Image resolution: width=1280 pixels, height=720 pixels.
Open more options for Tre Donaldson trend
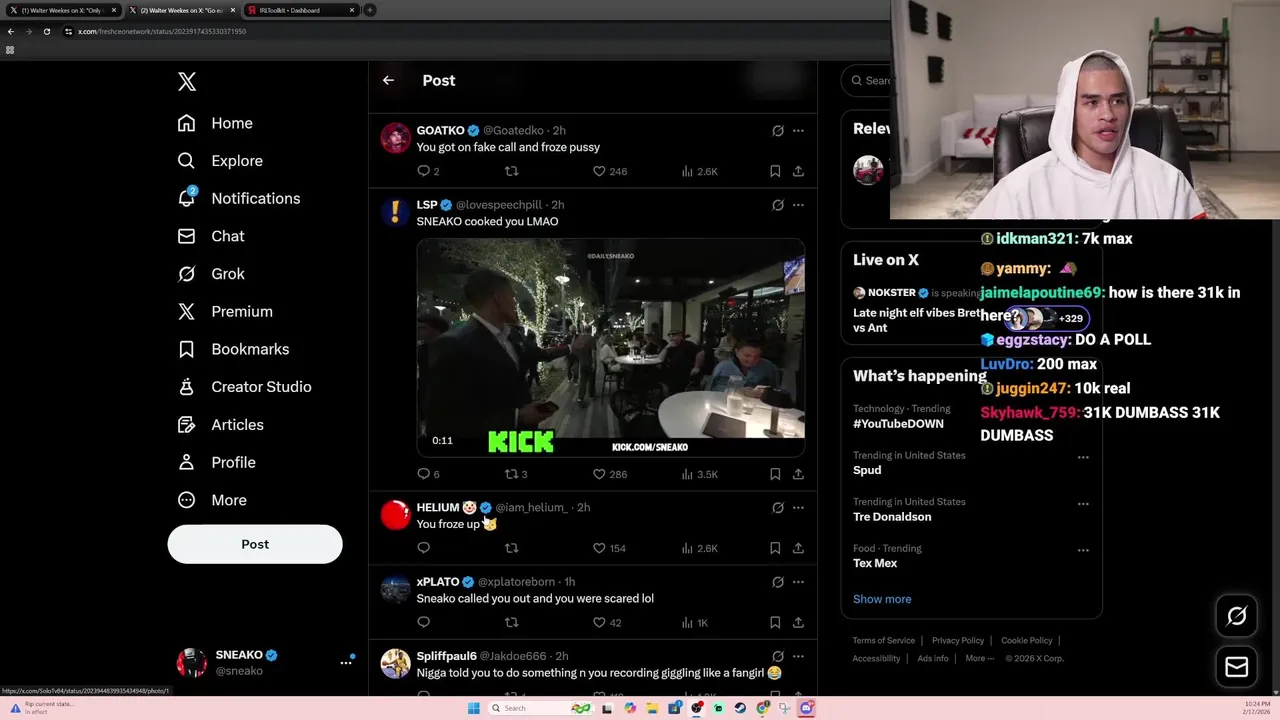[x=1083, y=504]
